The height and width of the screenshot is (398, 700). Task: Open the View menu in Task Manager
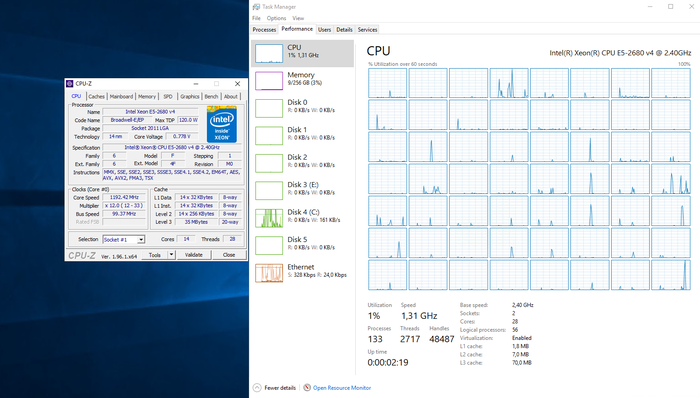coord(298,18)
